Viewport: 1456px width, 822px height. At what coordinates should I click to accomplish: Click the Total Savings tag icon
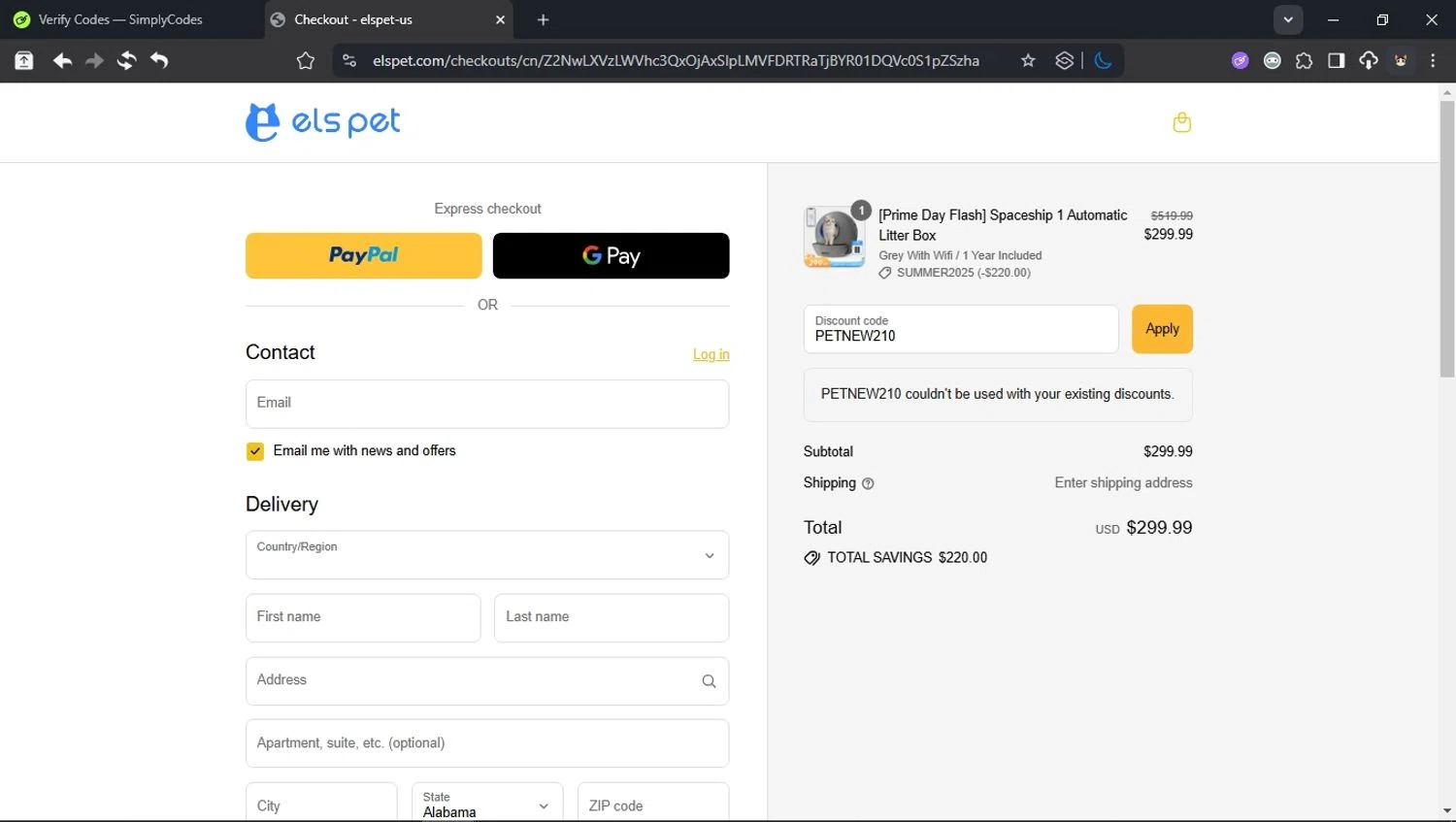(812, 558)
